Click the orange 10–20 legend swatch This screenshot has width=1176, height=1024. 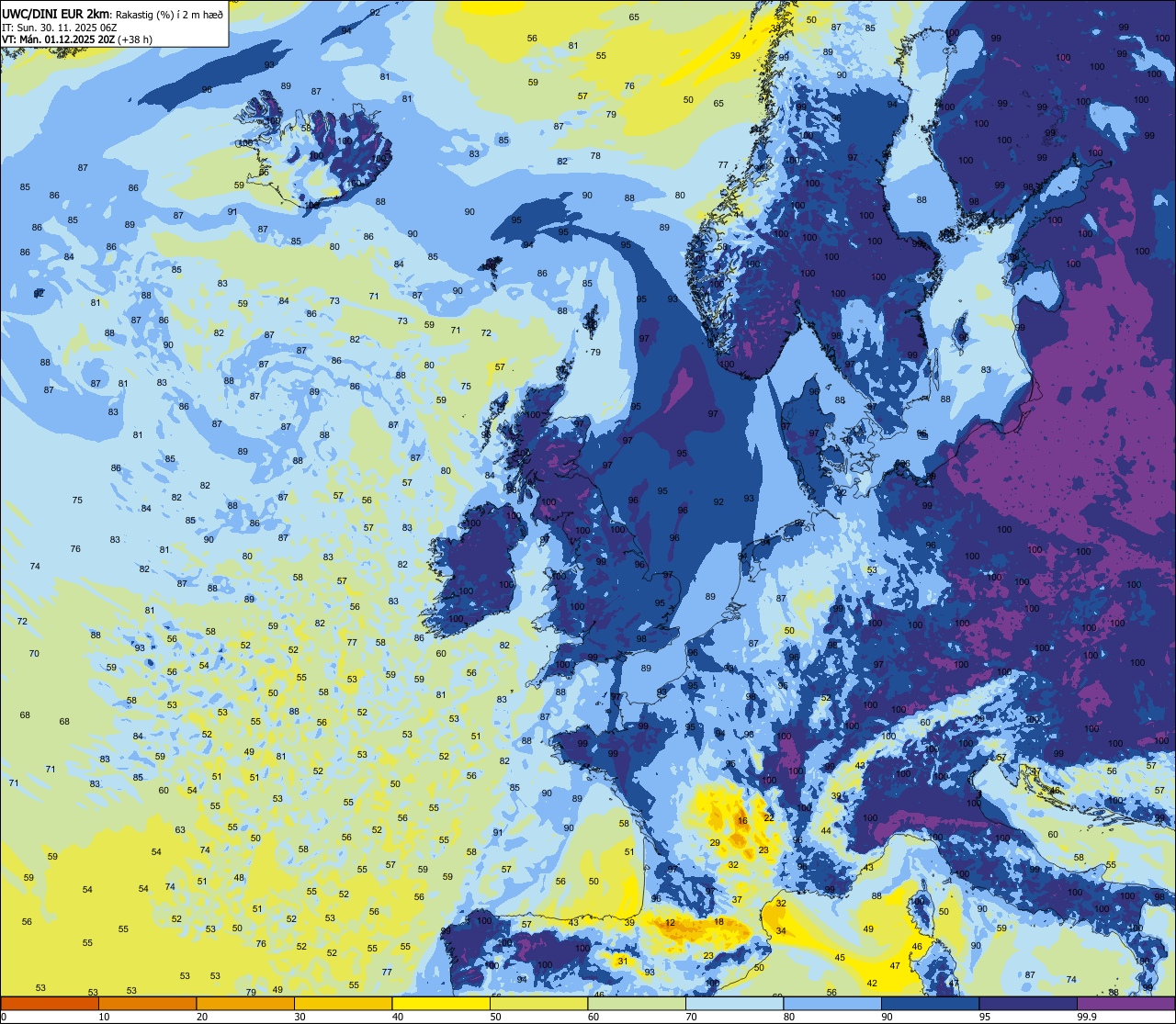coord(147,1003)
